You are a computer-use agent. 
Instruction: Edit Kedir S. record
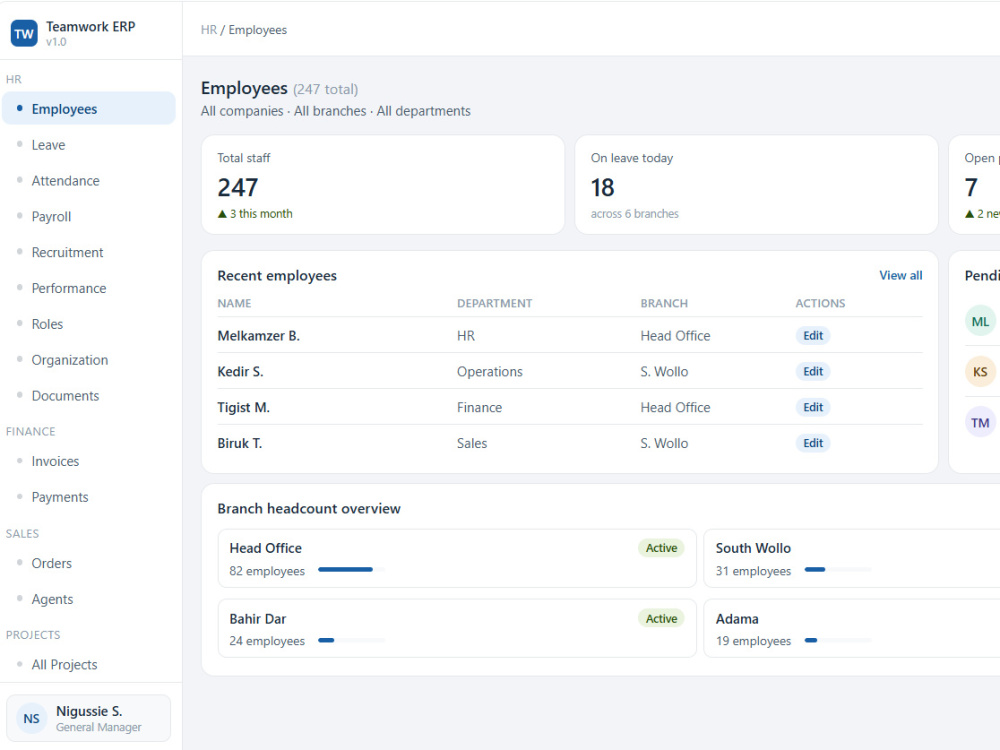[x=812, y=371]
